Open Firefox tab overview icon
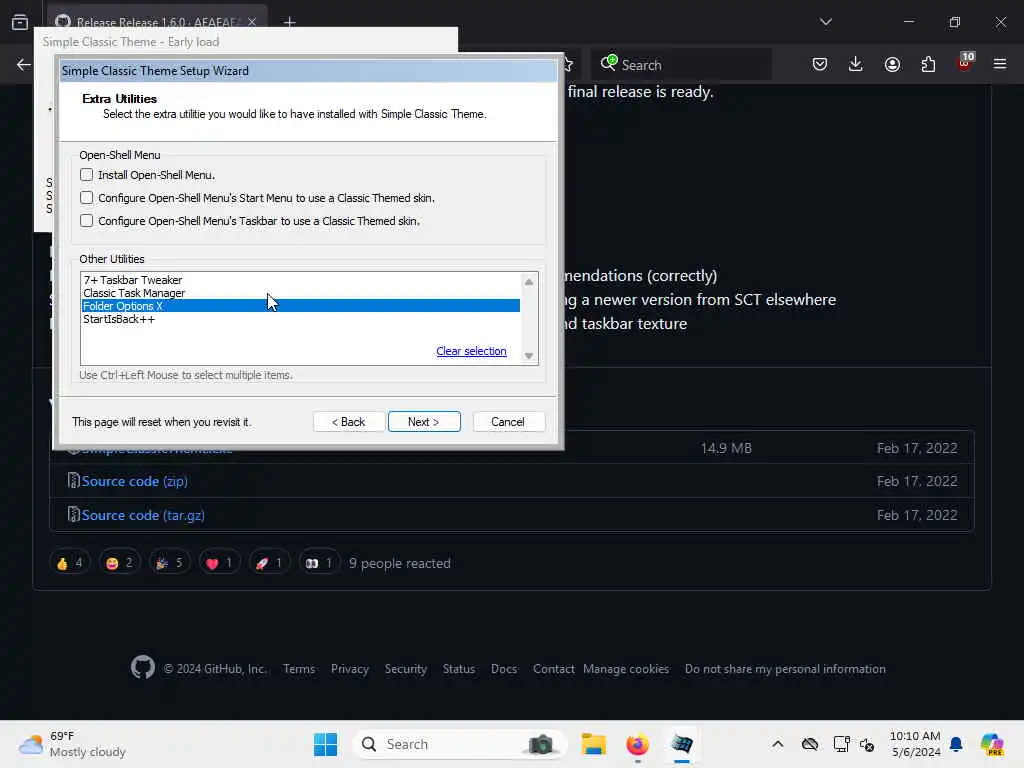Viewport: 1024px width, 768px height. (x=20, y=22)
